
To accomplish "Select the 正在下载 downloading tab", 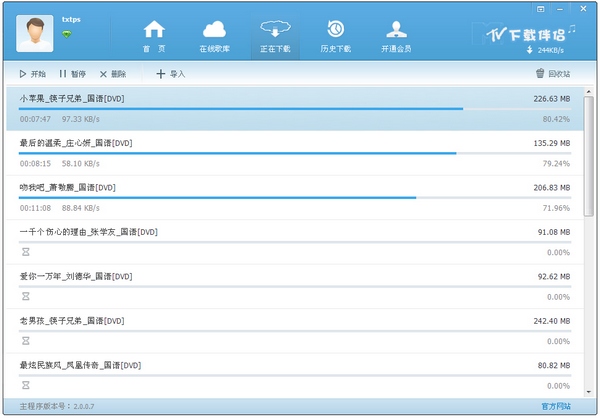I will click(275, 36).
